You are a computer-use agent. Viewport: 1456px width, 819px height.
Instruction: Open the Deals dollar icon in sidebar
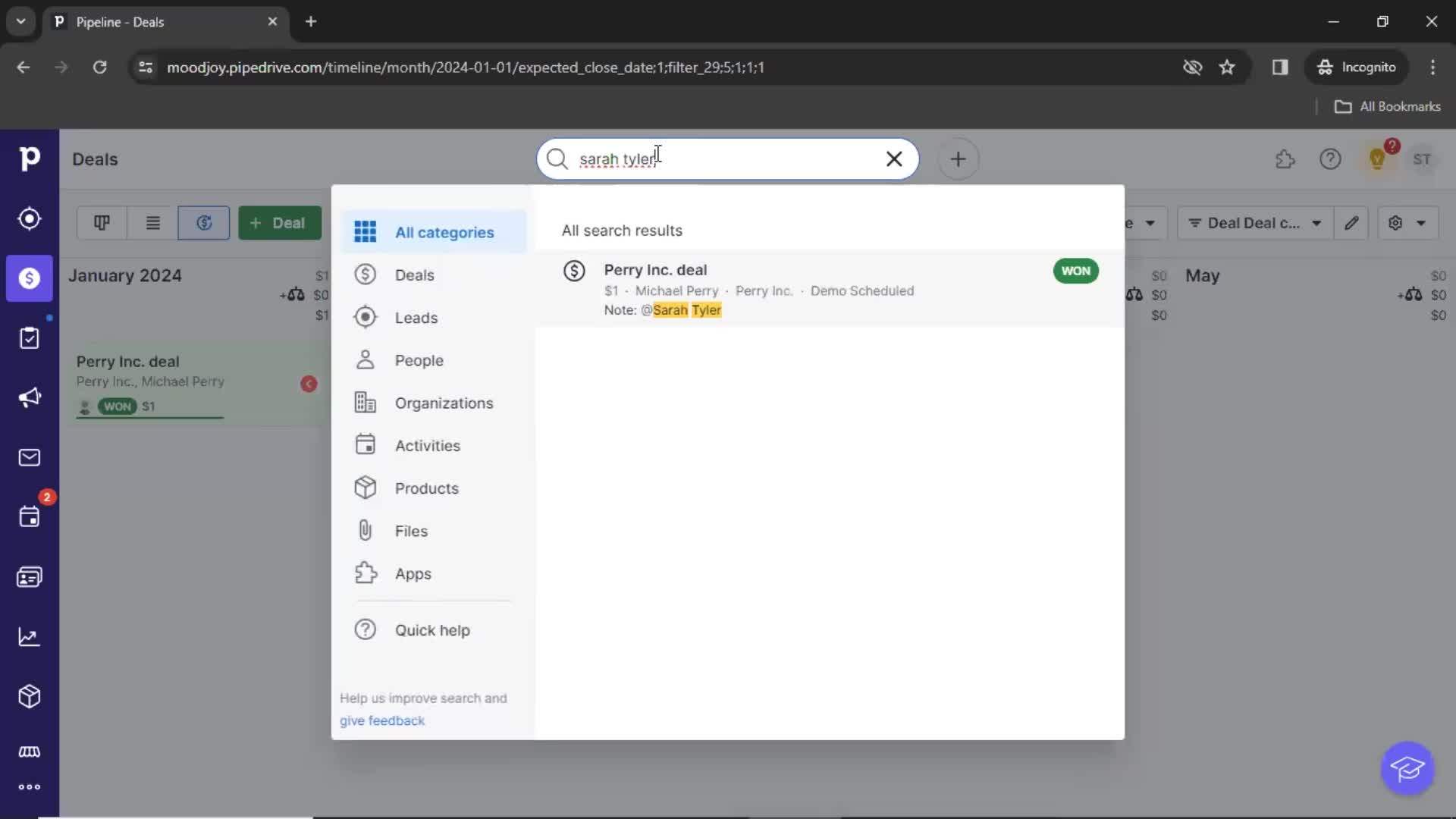30,278
